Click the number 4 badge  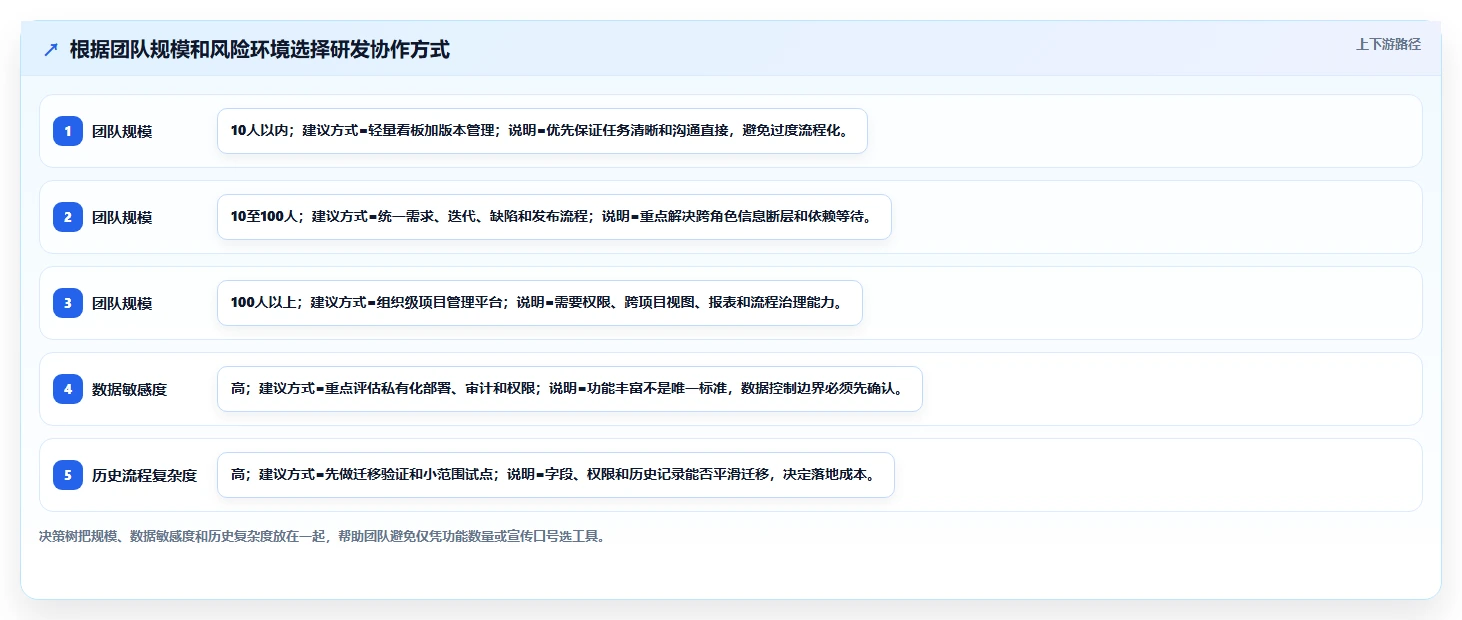point(68,389)
